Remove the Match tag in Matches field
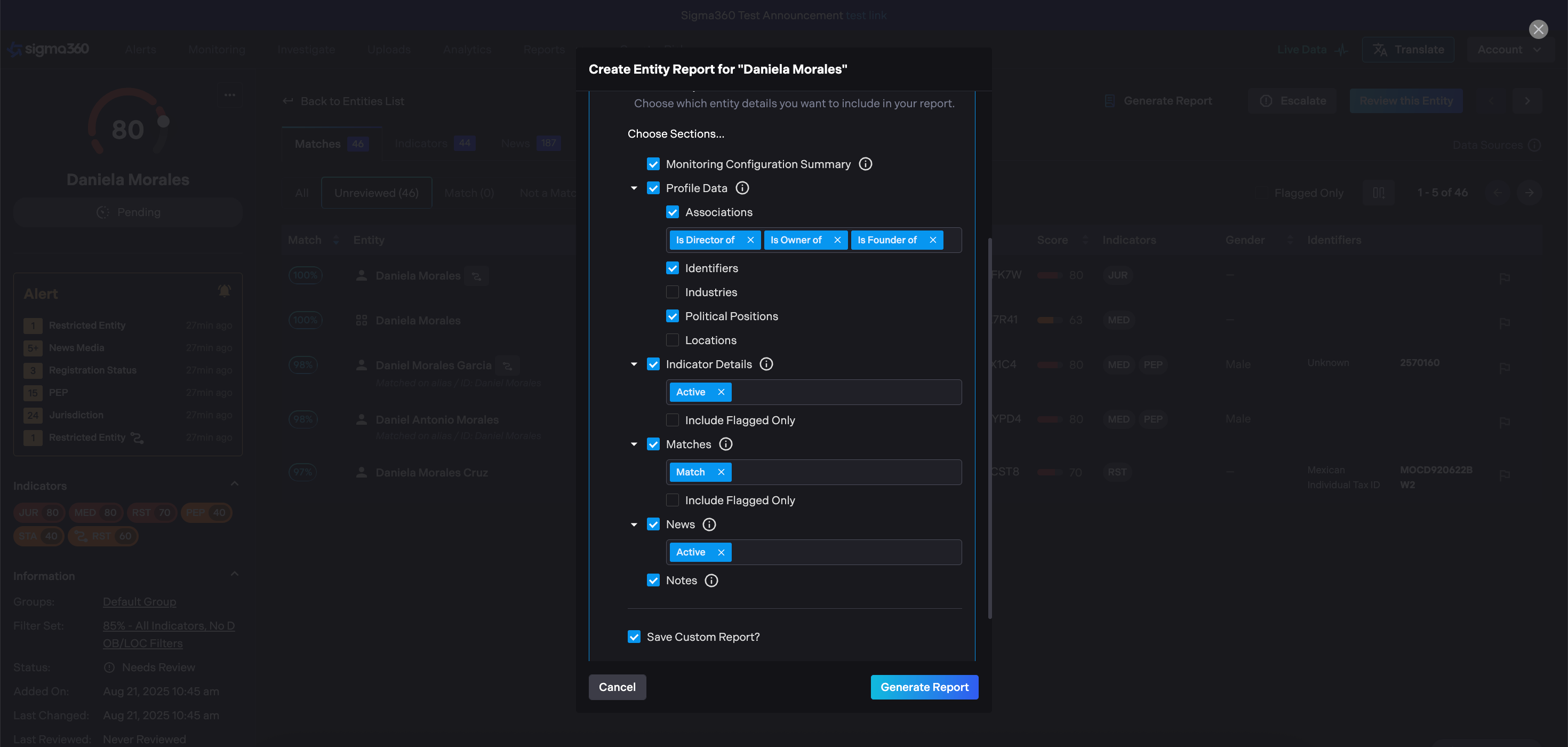This screenshot has width=1568, height=747. [721, 472]
